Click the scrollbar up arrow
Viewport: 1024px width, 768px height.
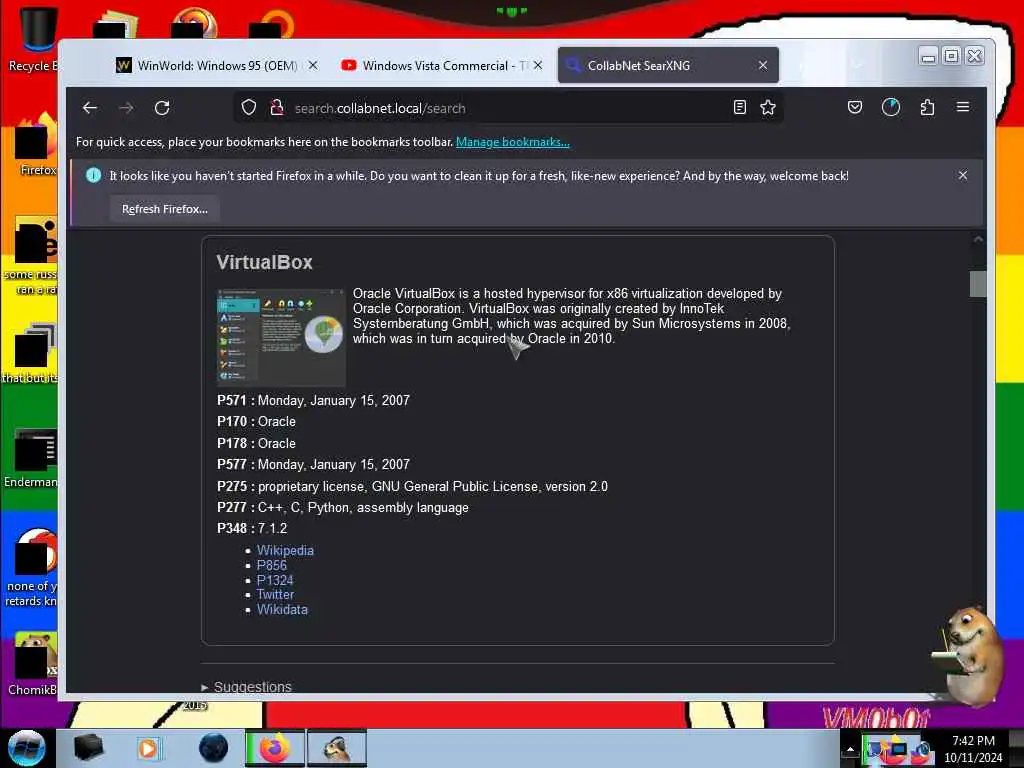pyautogui.click(x=978, y=240)
